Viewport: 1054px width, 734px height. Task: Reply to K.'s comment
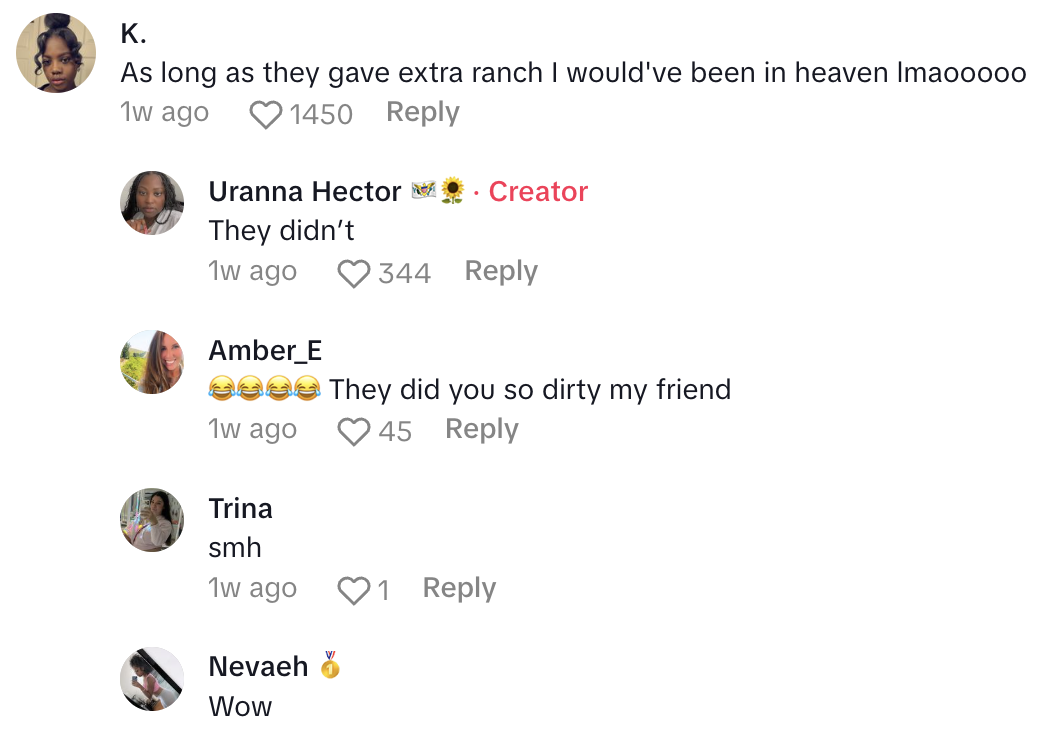422,113
